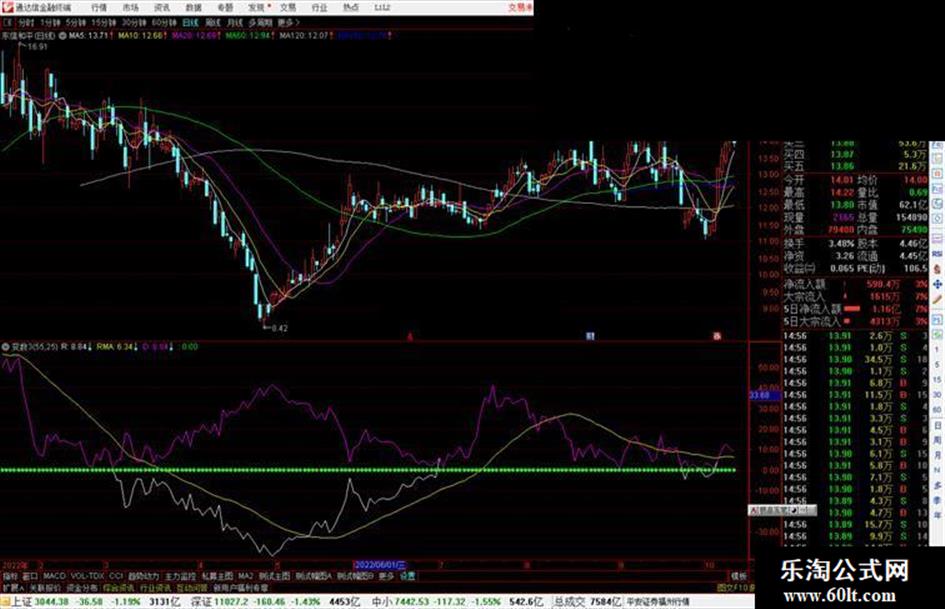
Task: Click the 2022/06/01/三 date label on time axis
Action: (x=380, y=565)
